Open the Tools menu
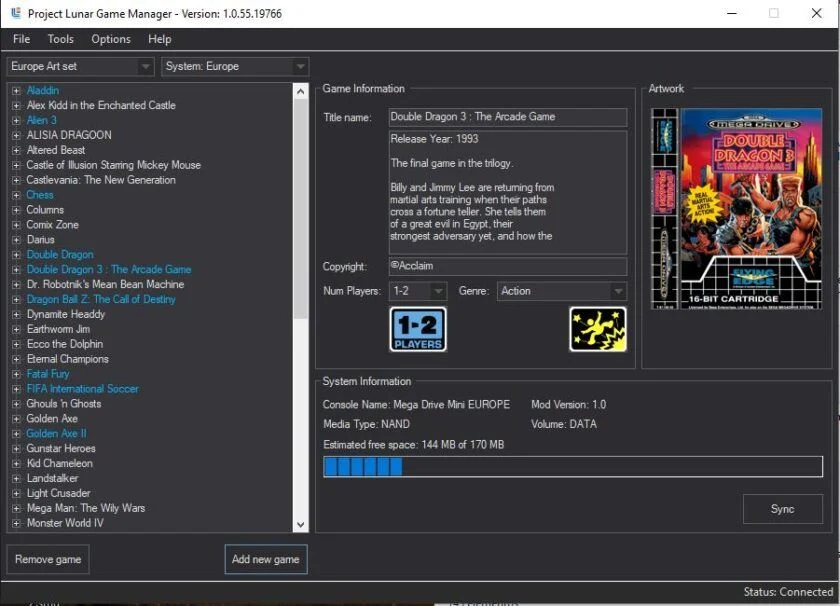Viewport: 840px width, 606px height. tap(61, 39)
